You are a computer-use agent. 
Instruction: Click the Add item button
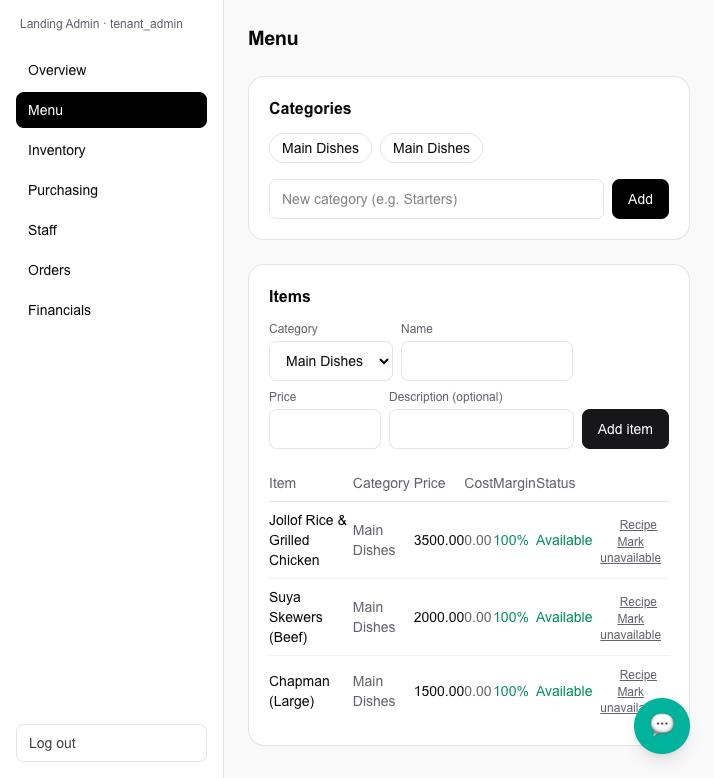pyautogui.click(x=625, y=429)
